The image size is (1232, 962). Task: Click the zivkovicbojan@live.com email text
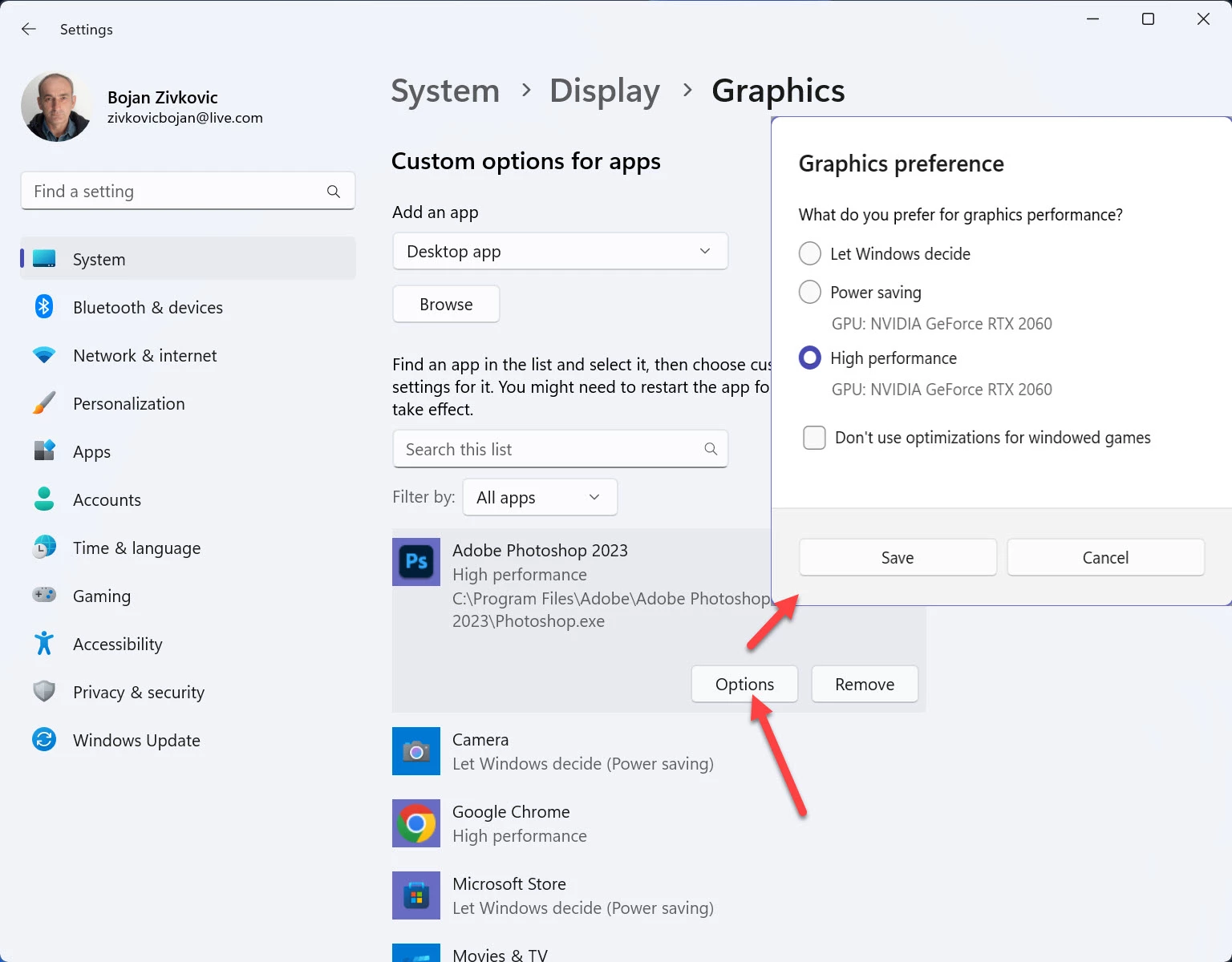185,118
